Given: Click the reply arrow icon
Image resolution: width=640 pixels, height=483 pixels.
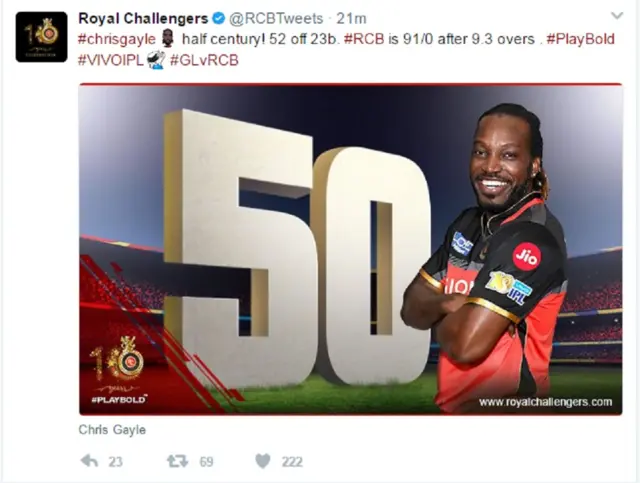Looking at the screenshot, I should click(89, 461).
